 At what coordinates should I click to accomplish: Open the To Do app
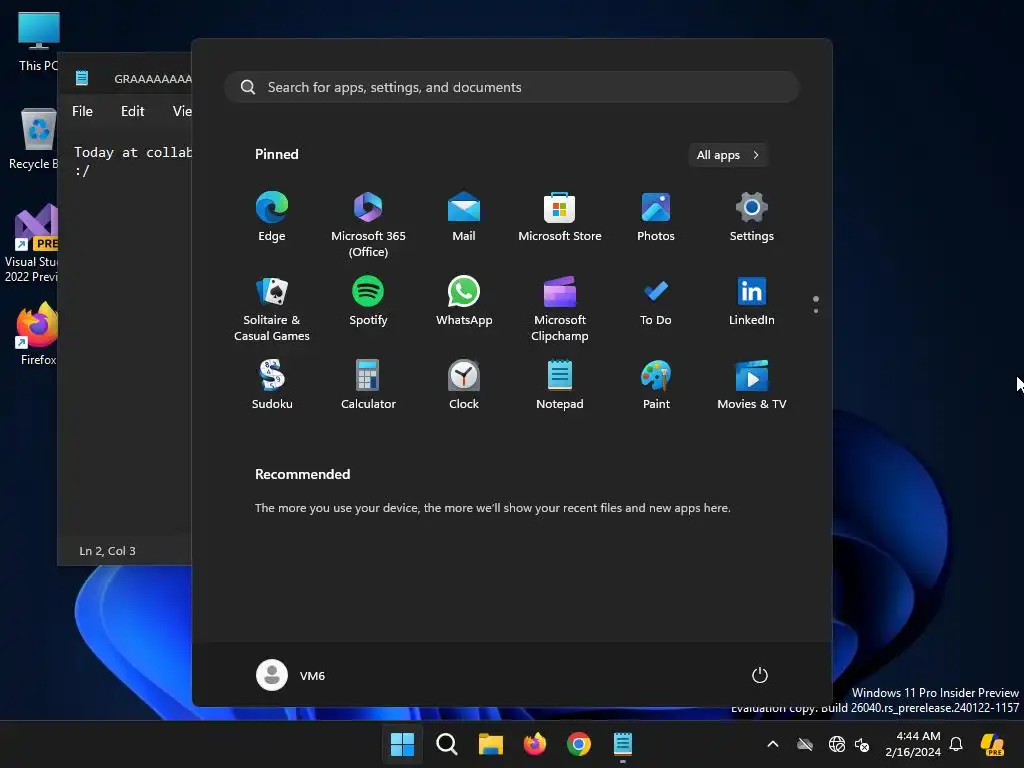point(656,302)
